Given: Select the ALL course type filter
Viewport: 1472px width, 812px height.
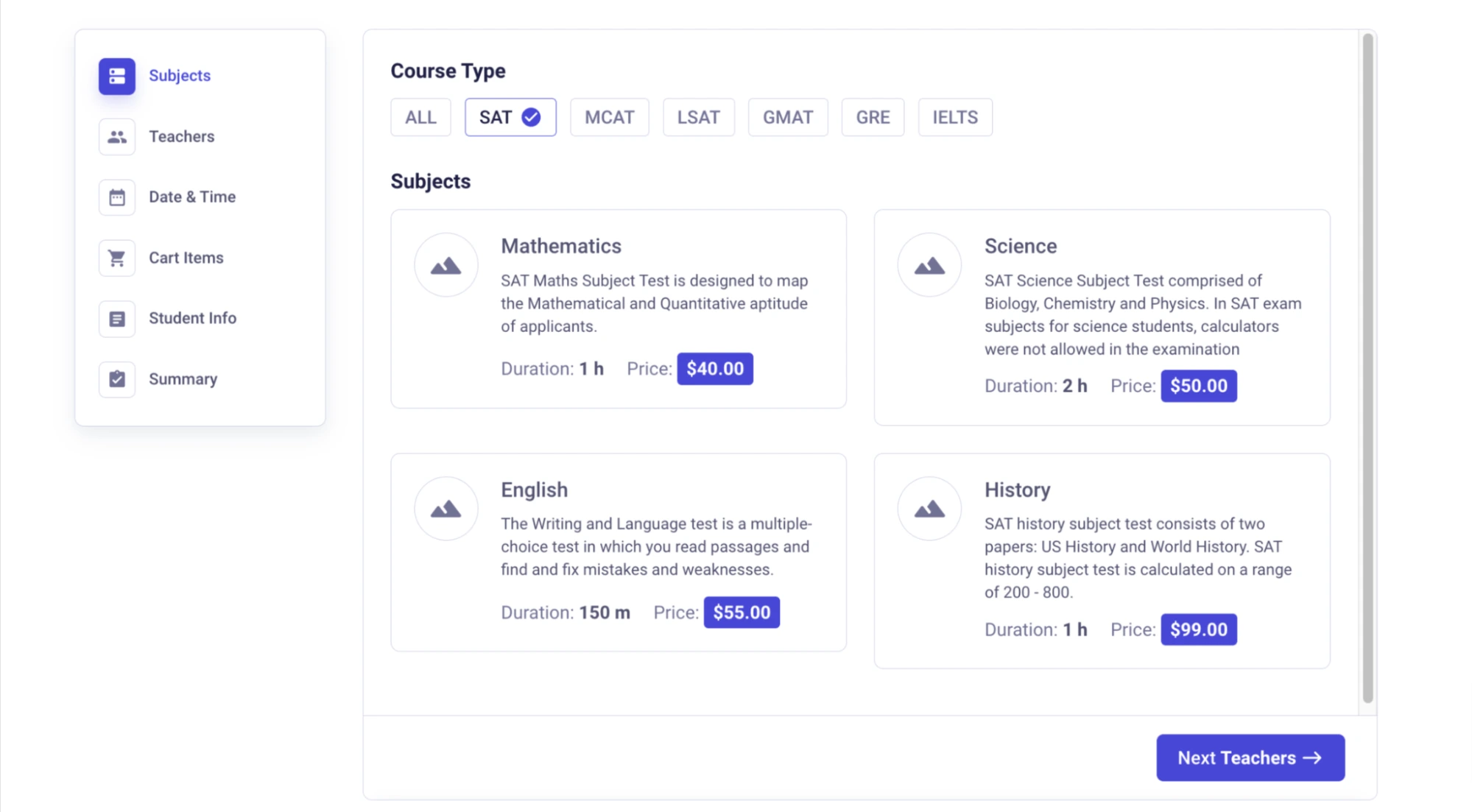Looking at the screenshot, I should pos(420,117).
